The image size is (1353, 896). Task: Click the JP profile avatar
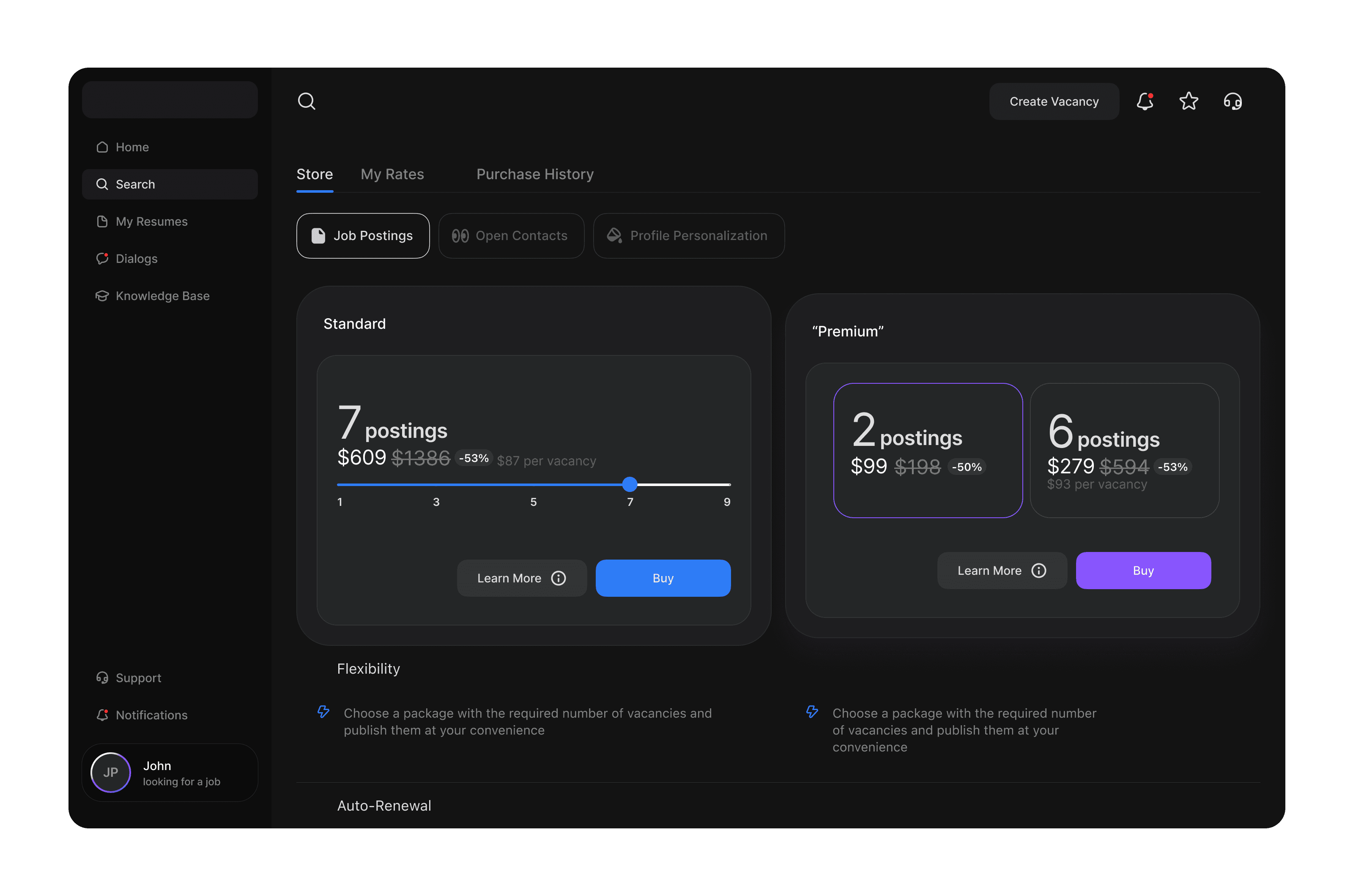point(111,773)
